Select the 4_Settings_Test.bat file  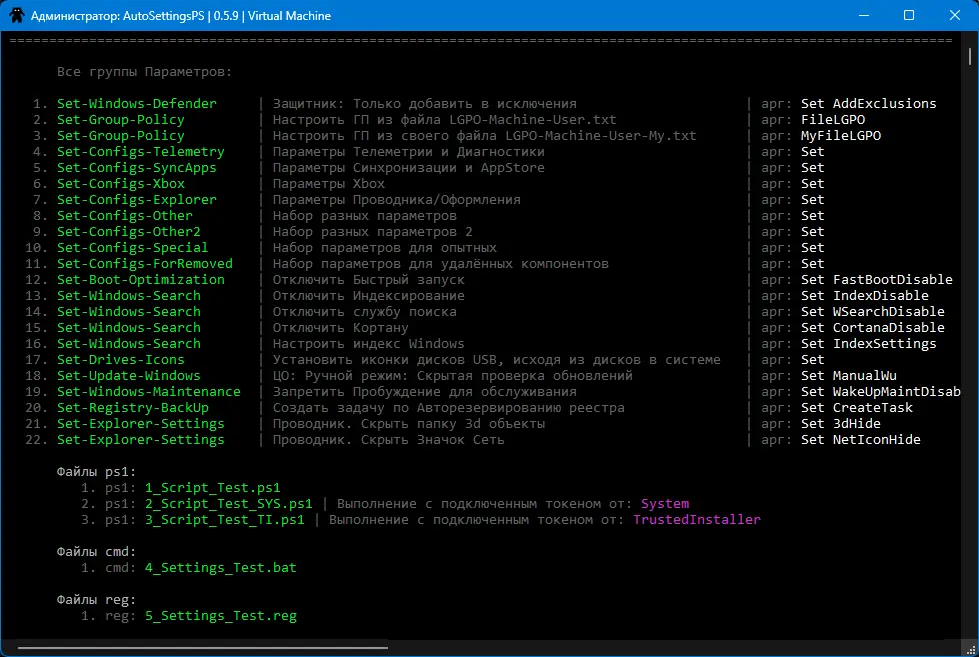pos(220,568)
